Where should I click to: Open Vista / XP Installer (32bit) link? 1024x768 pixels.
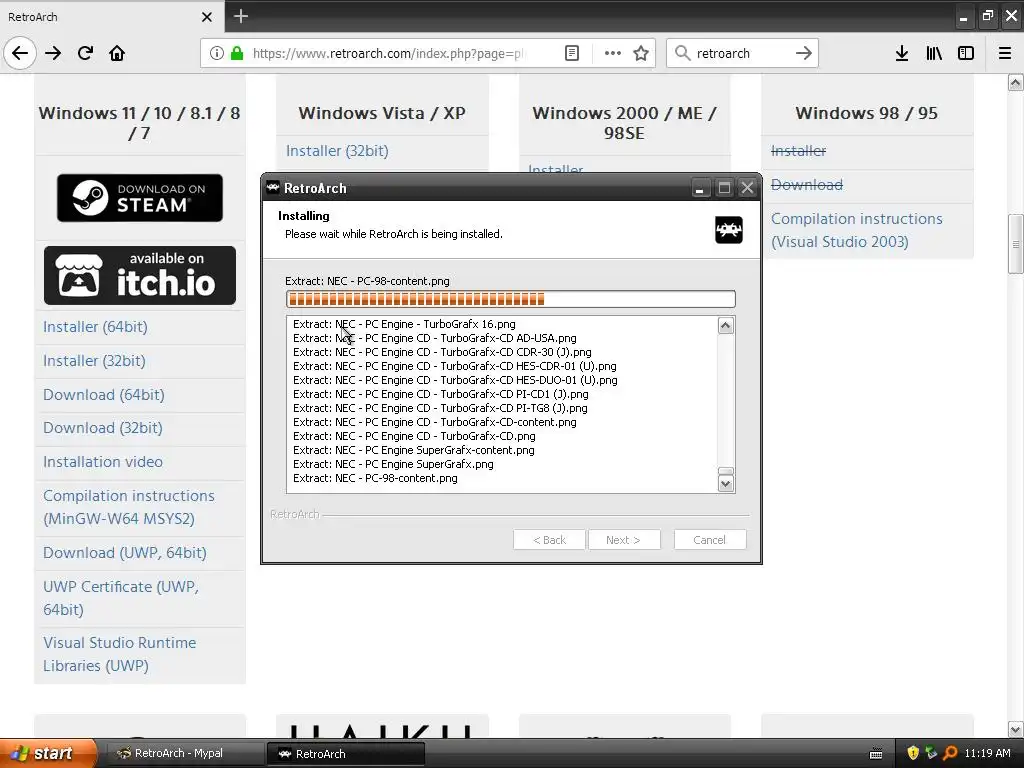[x=337, y=151]
